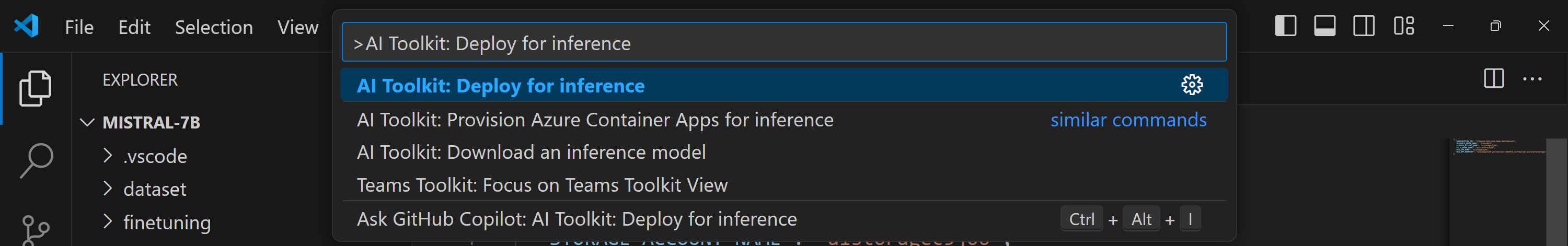Toggle the bottom panel layout icon
Image resolution: width=1568 pixels, height=246 pixels.
[1324, 26]
